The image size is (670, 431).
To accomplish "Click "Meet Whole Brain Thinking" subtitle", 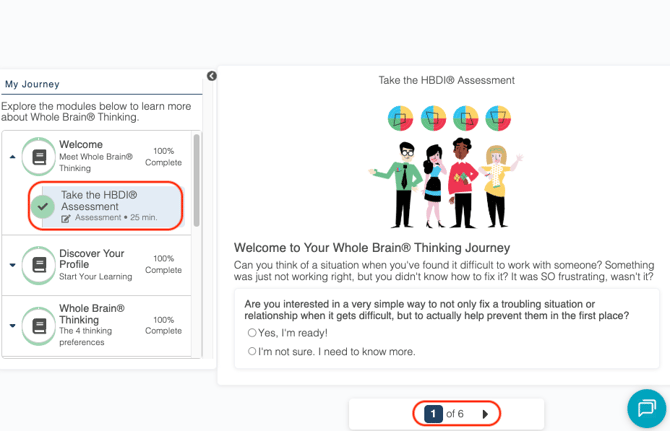I will point(96,162).
